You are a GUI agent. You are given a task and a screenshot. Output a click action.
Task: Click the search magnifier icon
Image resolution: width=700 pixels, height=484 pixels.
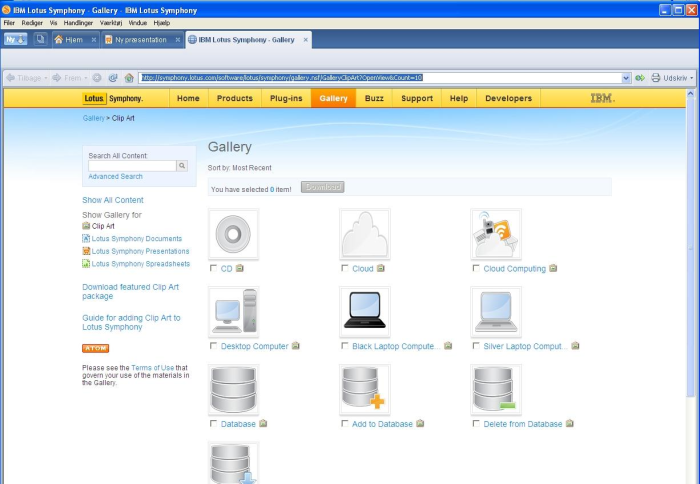(182, 166)
